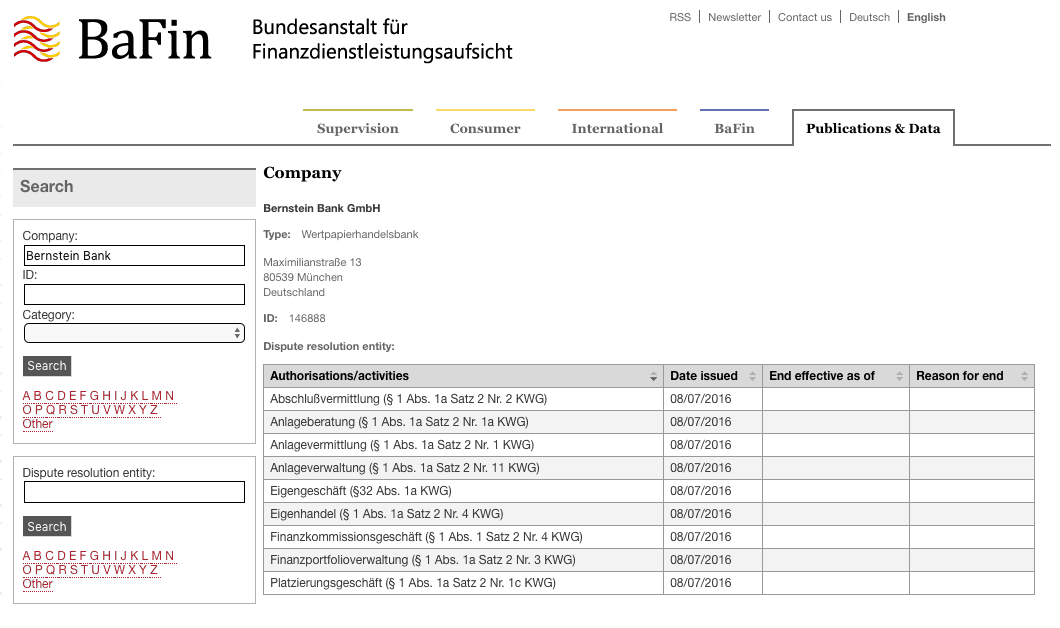Open the RSS link
Viewport: 1060px width, 628px height.
click(680, 18)
